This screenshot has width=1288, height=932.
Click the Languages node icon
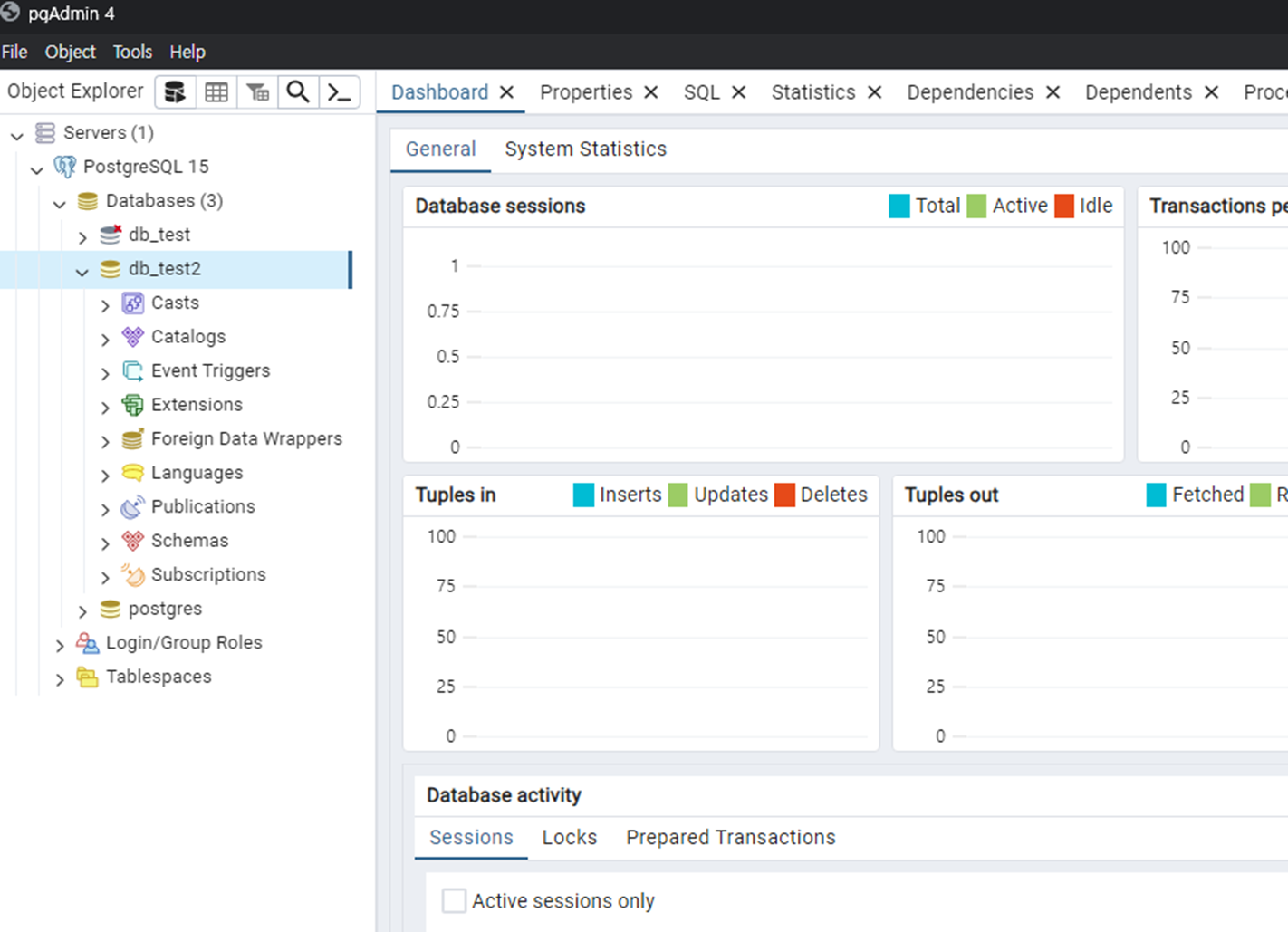[133, 473]
